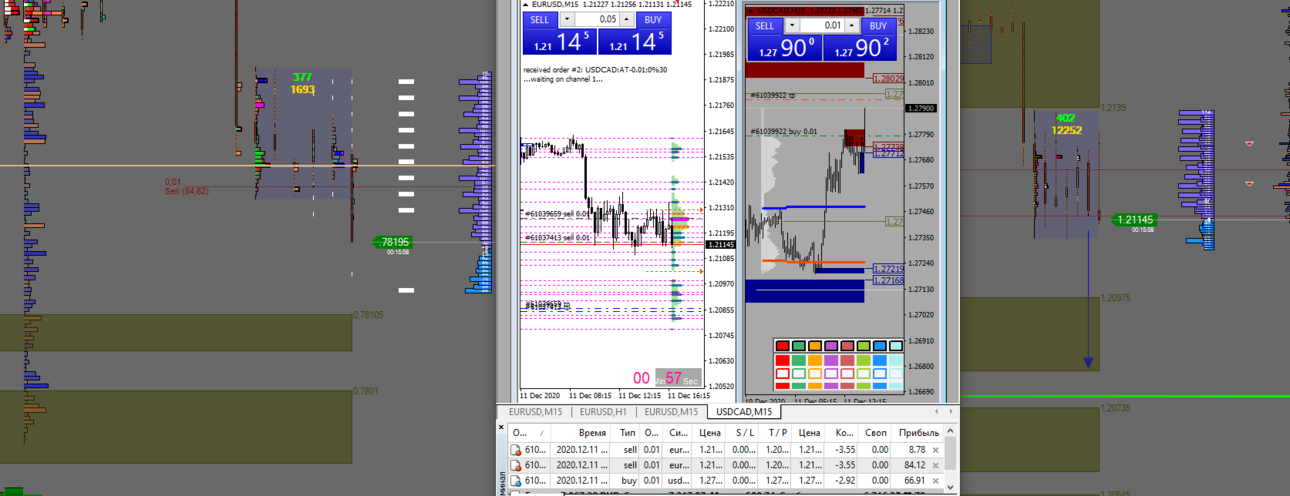The width and height of the screenshot is (1290, 496).
Task: Sort orders by the Прибыль column header
Action: pyautogui.click(x=919, y=433)
